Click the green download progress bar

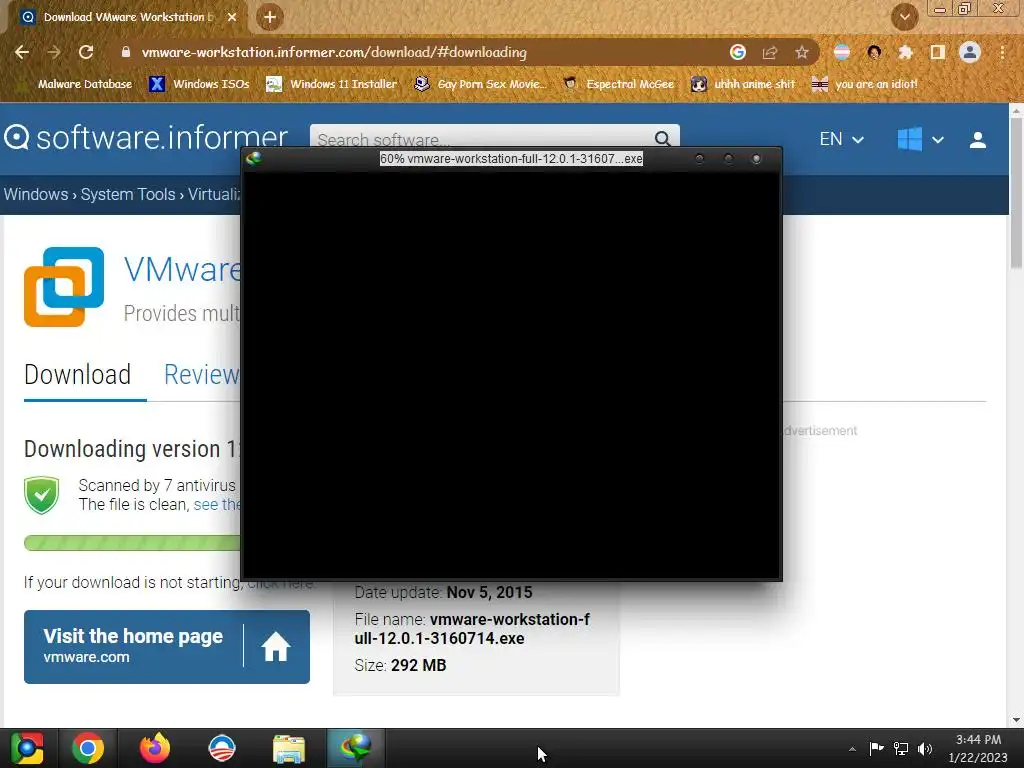click(x=132, y=543)
